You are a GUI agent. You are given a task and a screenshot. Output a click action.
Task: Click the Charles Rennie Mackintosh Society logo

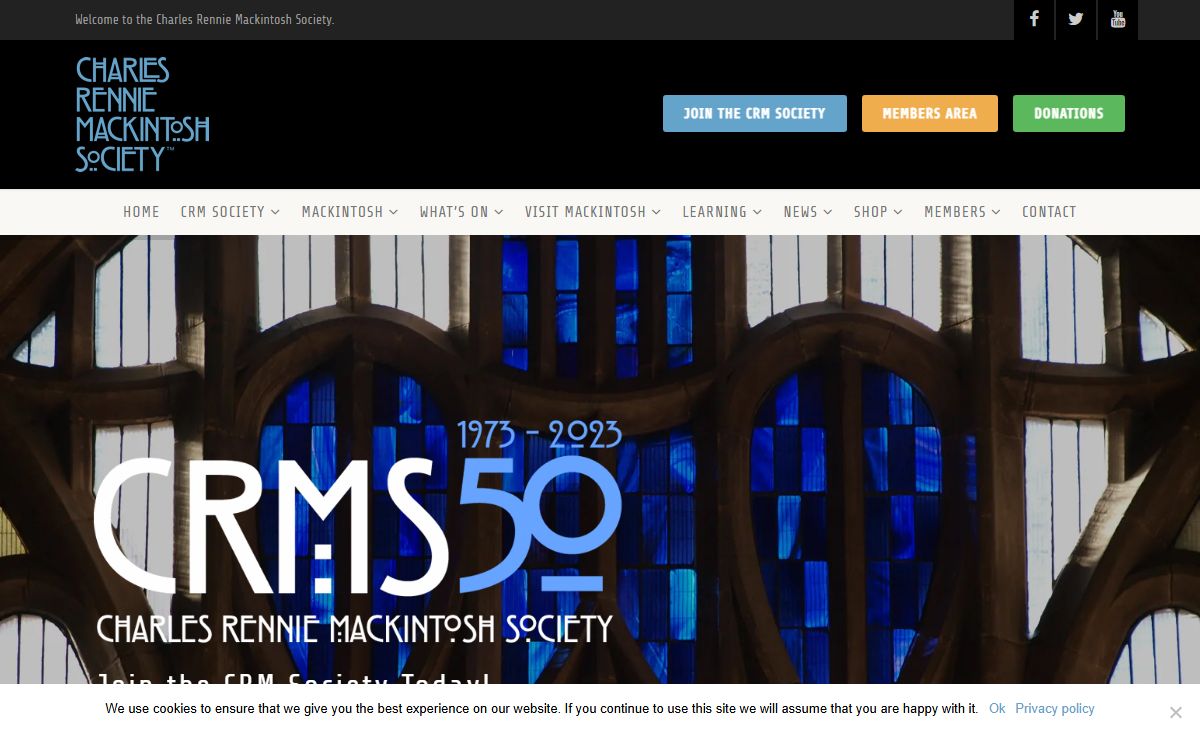click(x=142, y=114)
